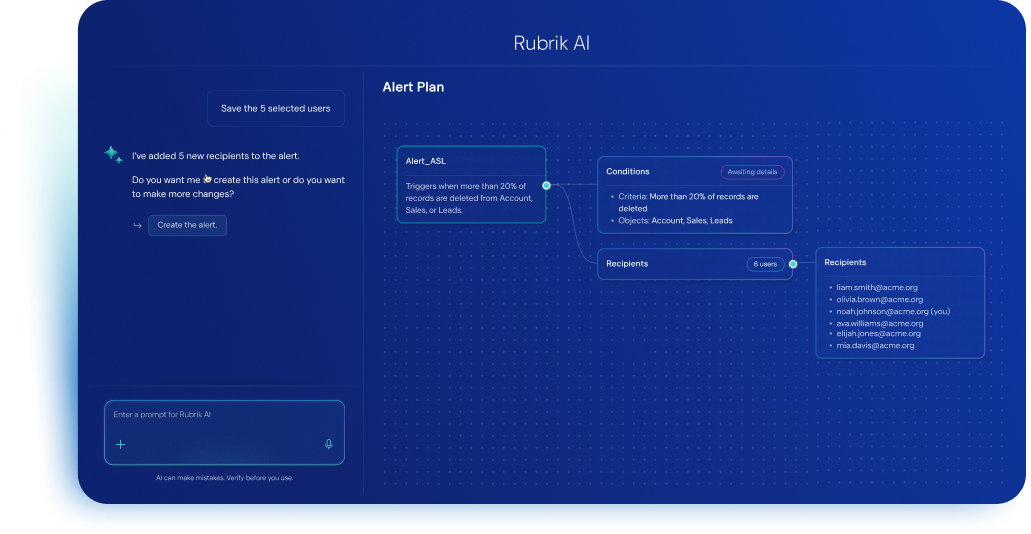Click the plus attachment icon in prompt box
Viewport: 1031px width, 534px height.
click(x=120, y=445)
